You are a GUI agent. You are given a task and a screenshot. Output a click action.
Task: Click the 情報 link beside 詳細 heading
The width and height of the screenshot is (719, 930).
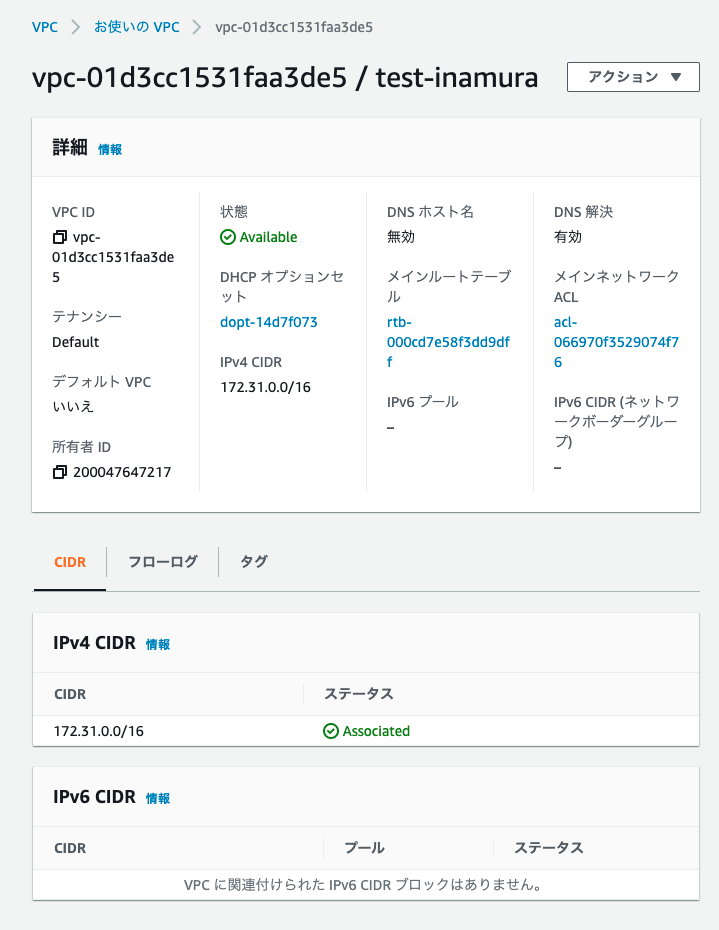[111, 147]
